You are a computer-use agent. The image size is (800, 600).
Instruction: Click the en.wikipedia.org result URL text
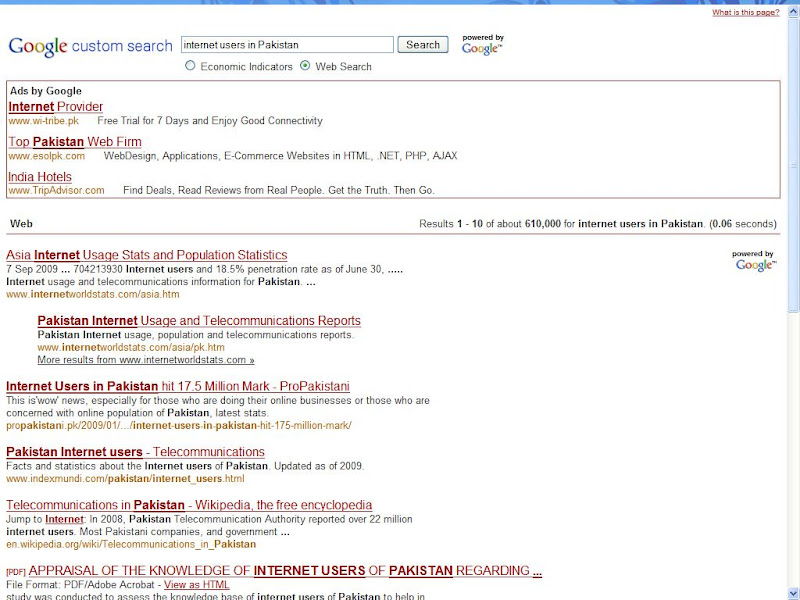click(131, 544)
